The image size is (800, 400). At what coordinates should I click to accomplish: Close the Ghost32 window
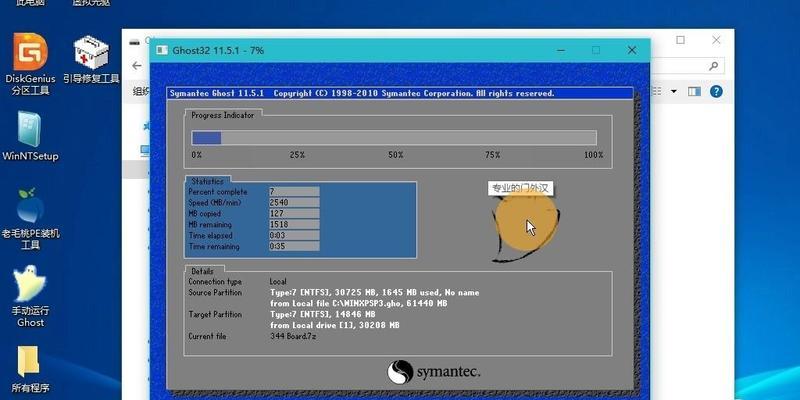click(x=632, y=50)
